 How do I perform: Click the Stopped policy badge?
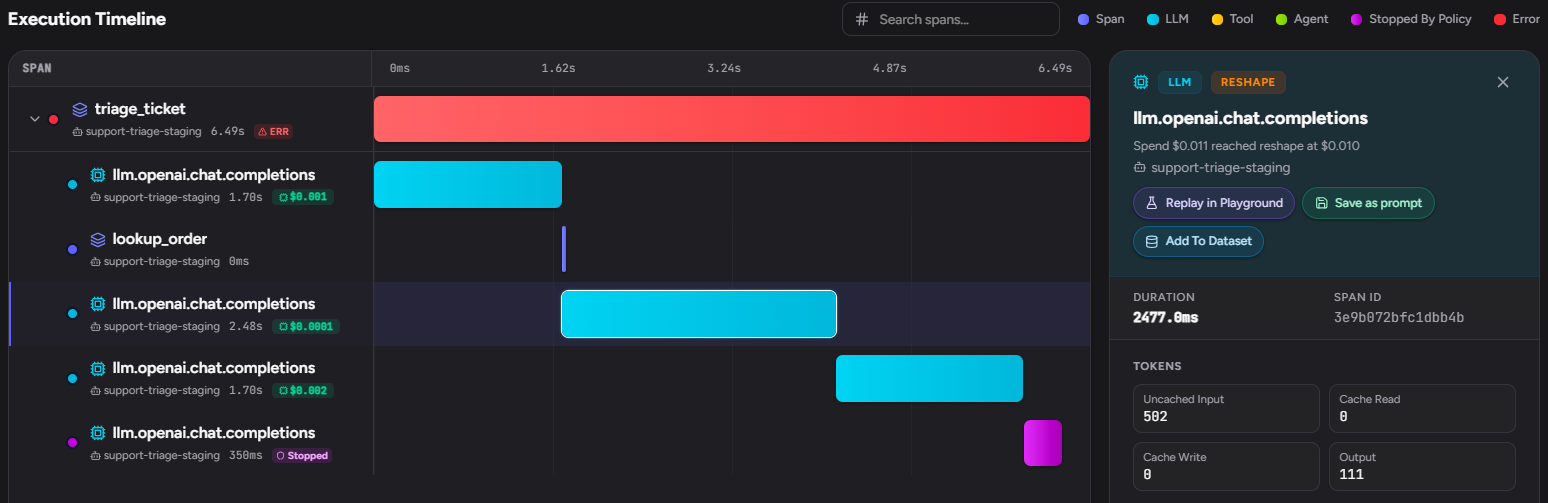pyautogui.click(x=303, y=455)
